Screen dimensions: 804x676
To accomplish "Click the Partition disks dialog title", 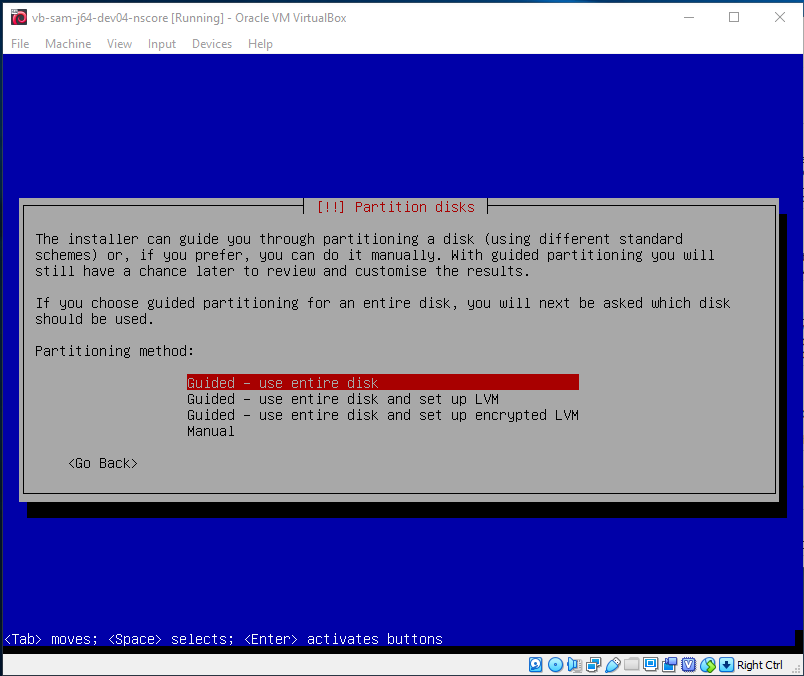I will [395, 207].
